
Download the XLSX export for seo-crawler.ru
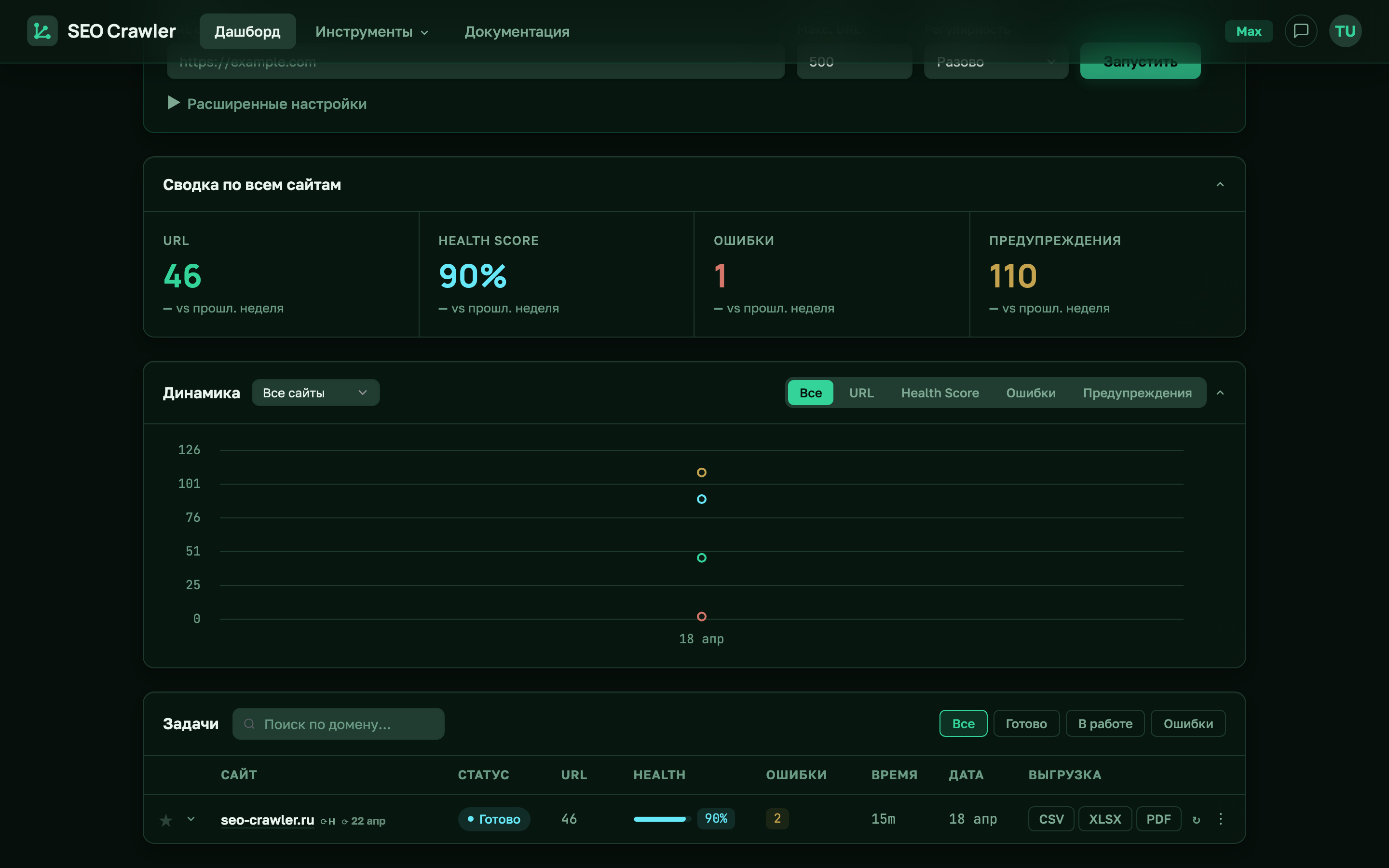click(1105, 819)
